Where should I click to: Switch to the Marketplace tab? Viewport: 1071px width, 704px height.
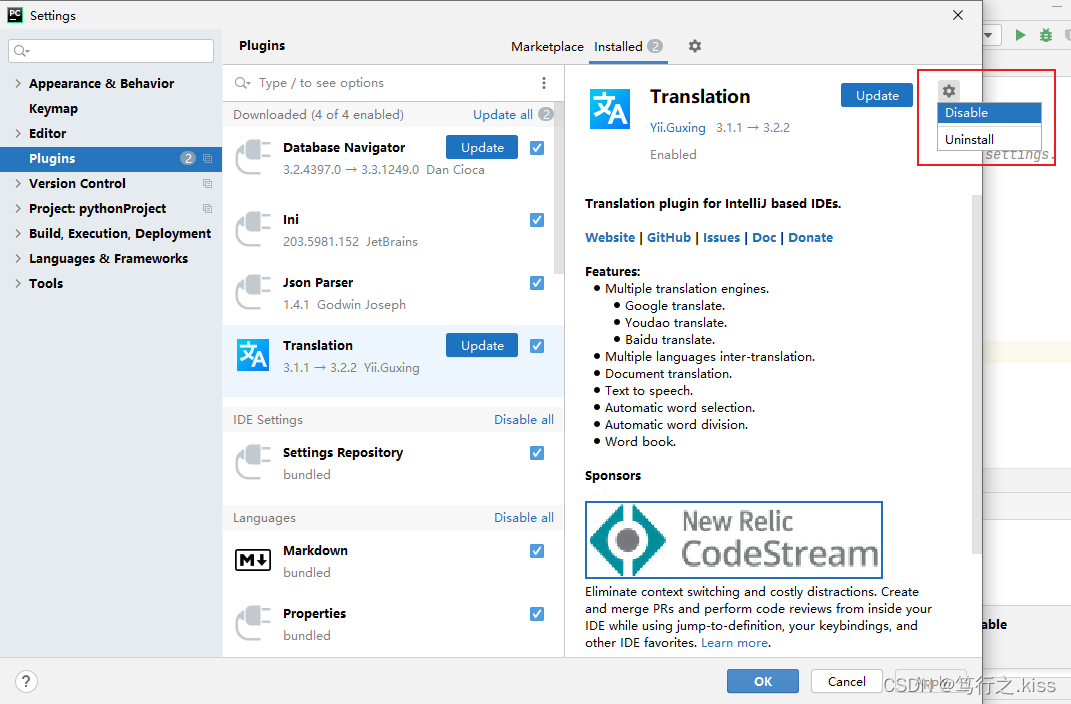tap(547, 46)
